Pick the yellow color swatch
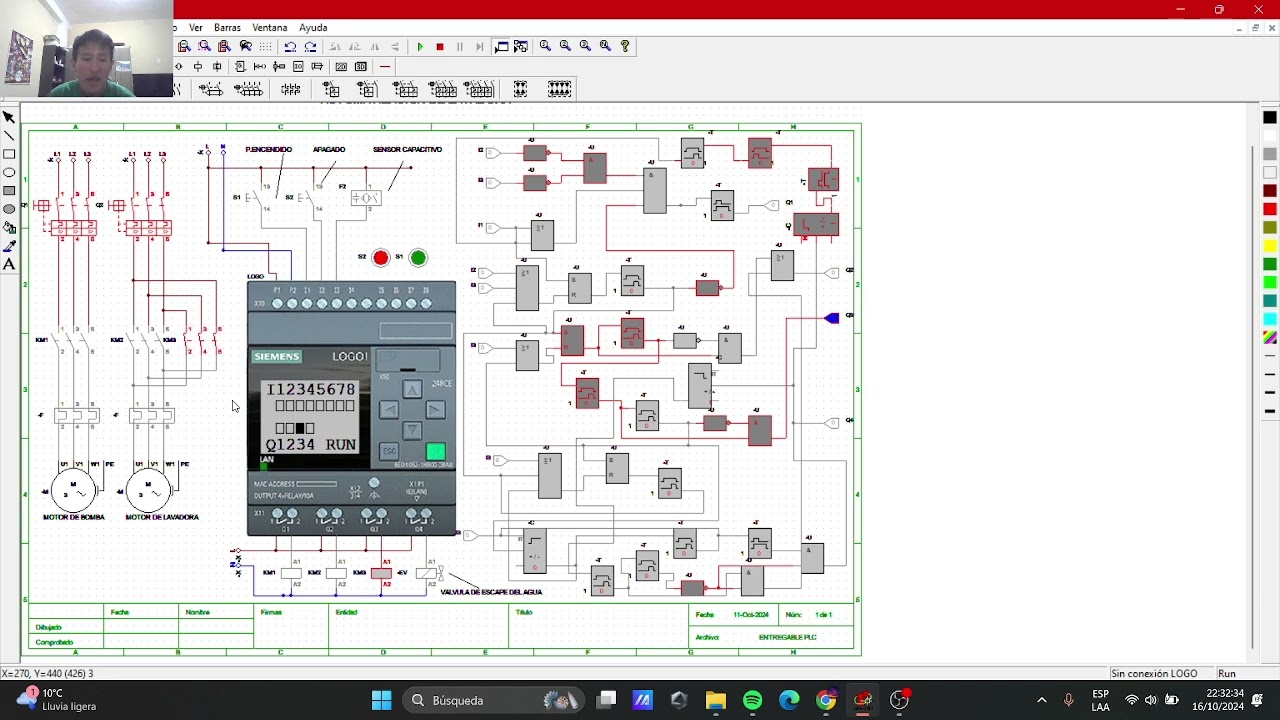The image size is (1280, 720). click(x=1270, y=245)
